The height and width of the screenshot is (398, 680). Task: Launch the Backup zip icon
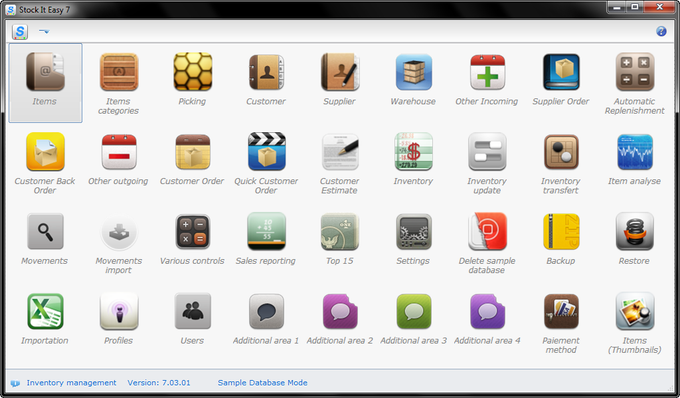click(x=561, y=232)
